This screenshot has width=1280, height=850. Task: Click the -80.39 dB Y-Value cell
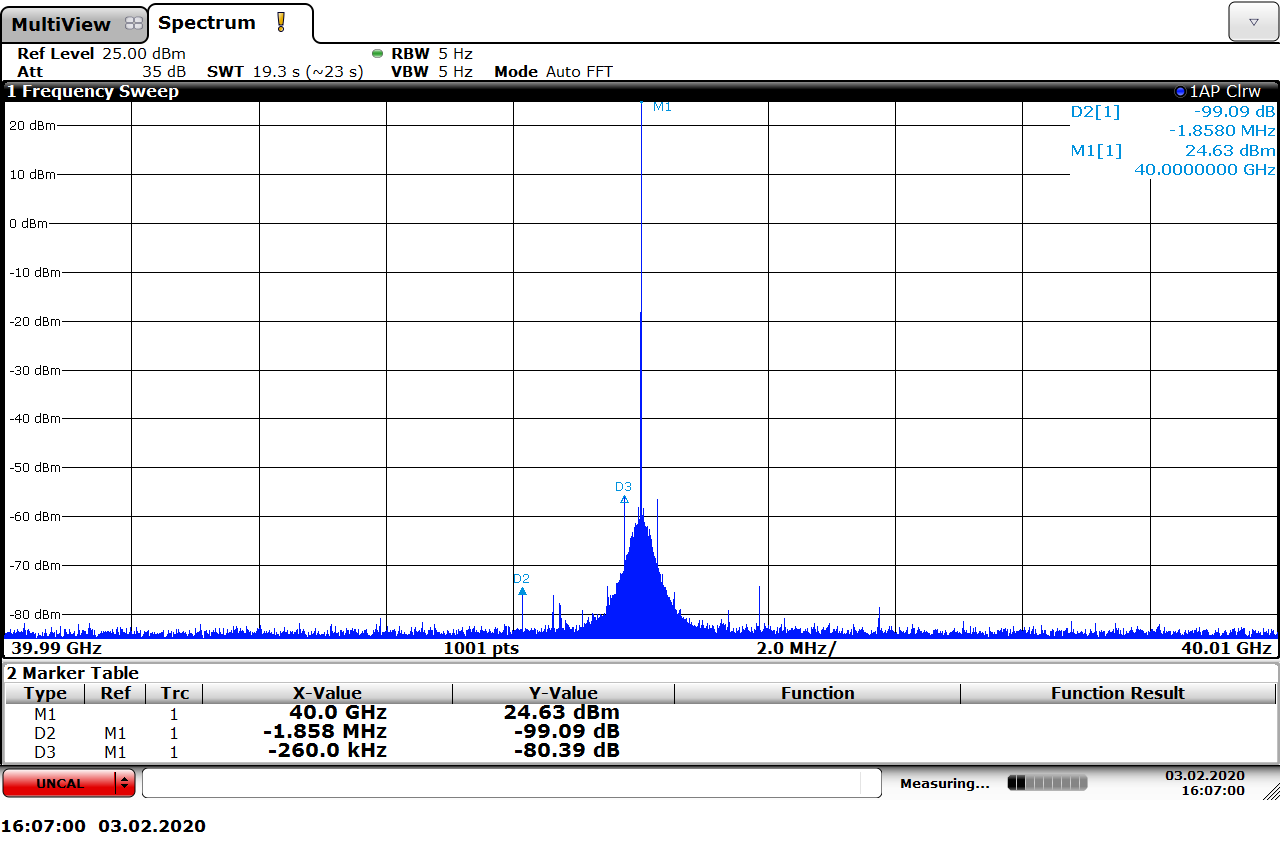click(x=567, y=750)
